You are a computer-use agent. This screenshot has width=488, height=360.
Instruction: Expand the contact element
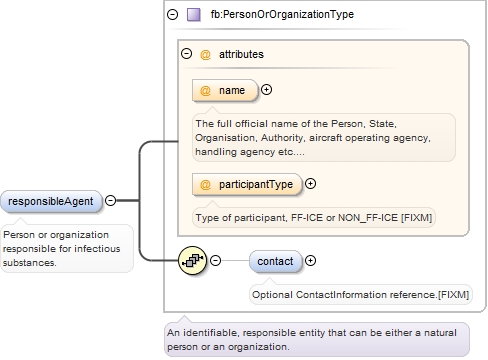click(x=310, y=261)
